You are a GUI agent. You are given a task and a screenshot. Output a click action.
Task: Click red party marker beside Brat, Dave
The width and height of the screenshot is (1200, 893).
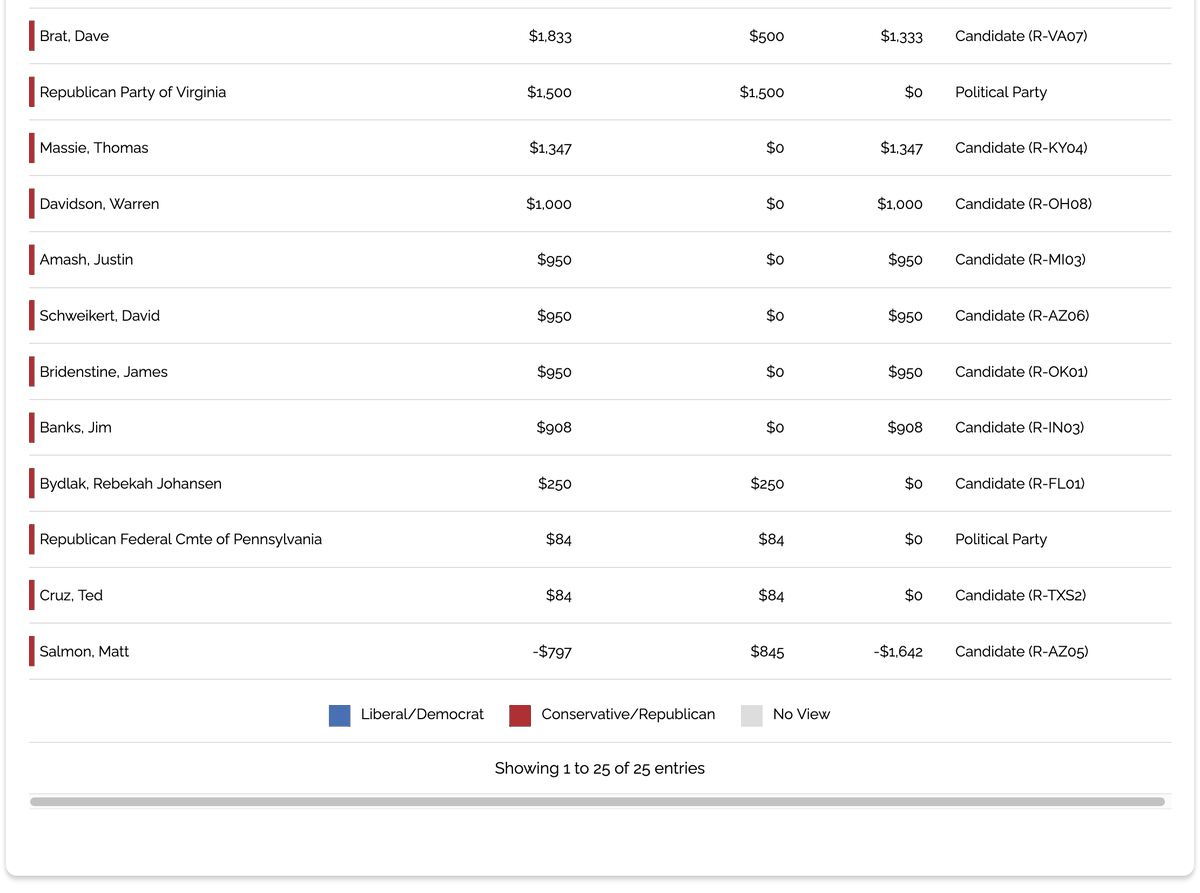(32, 36)
